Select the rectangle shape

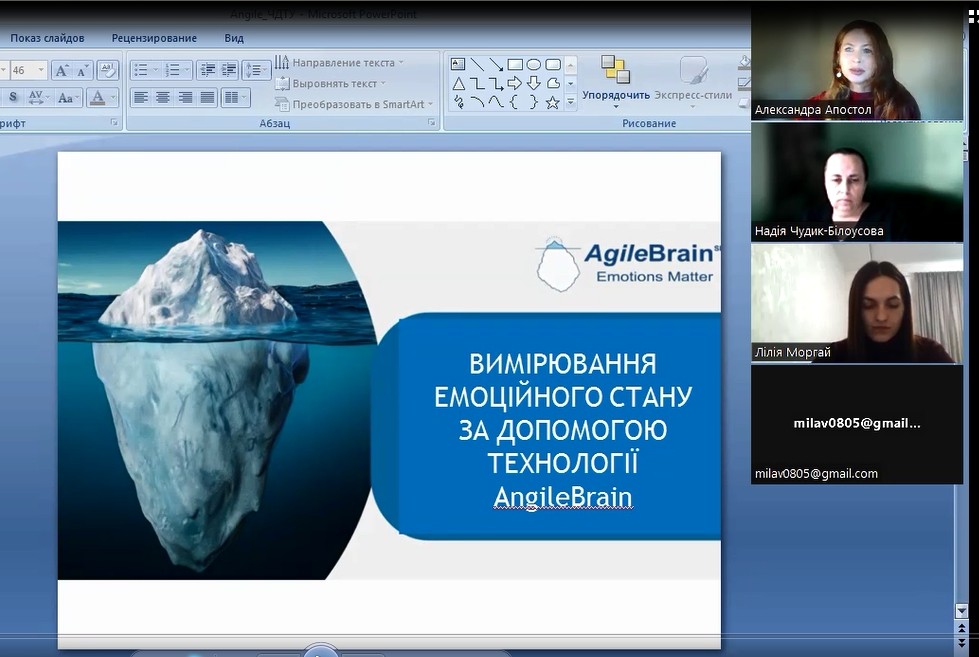(x=515, y=64)
